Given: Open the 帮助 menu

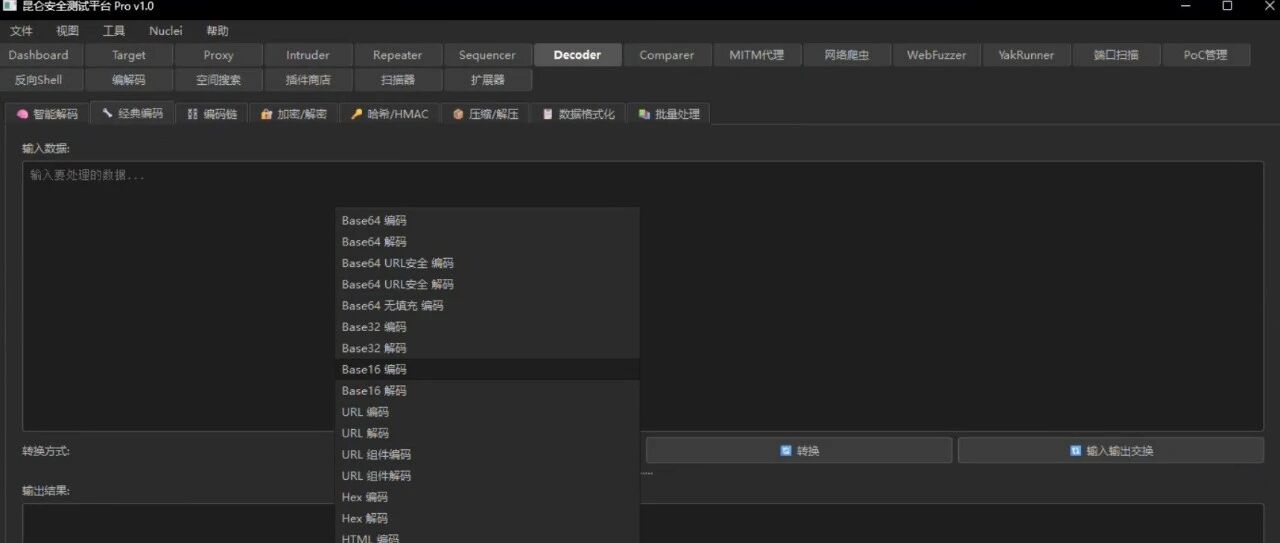Looking at the screenshot, I should (217, 31).
